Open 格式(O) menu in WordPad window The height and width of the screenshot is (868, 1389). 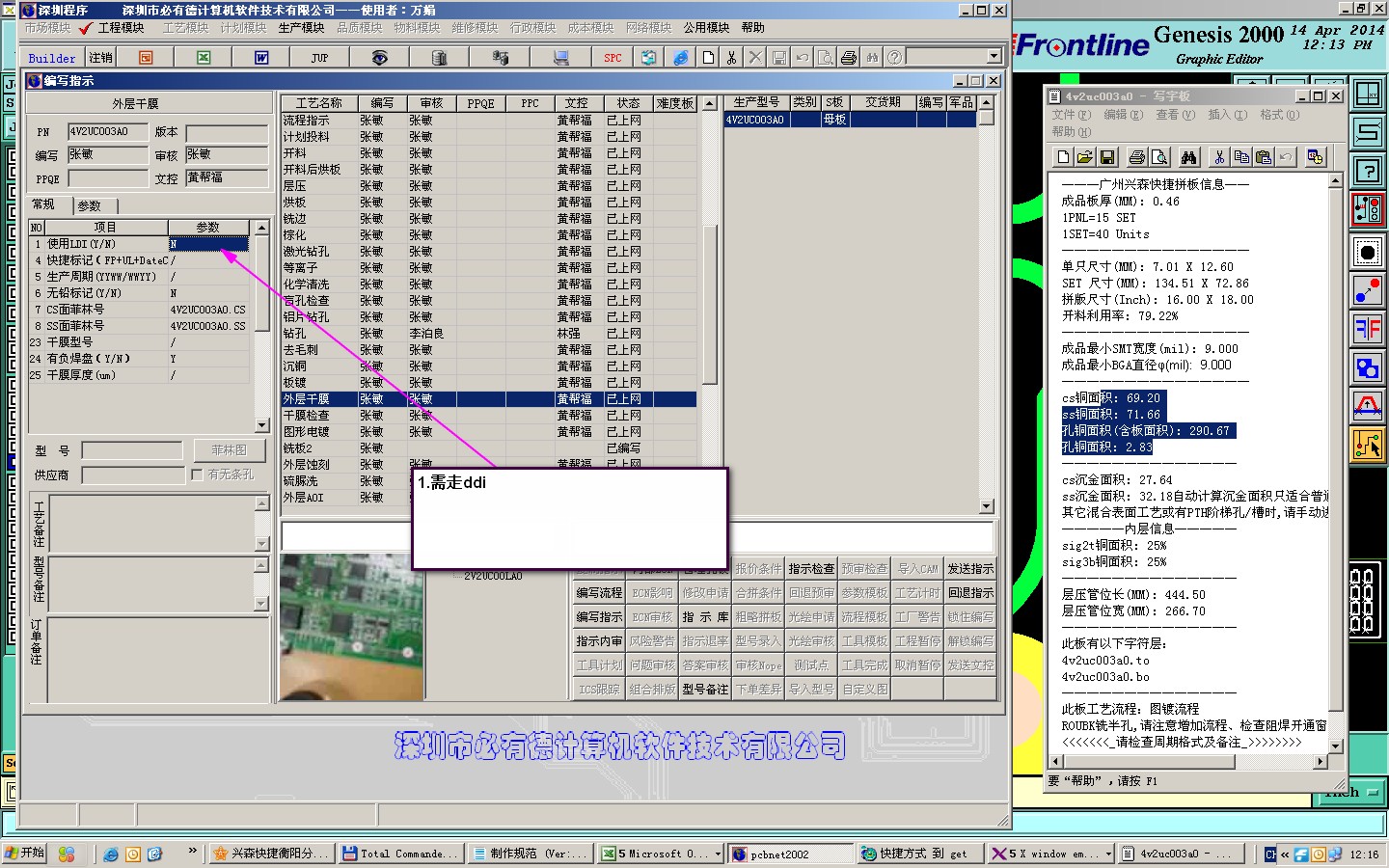(x=1279, y=115)
